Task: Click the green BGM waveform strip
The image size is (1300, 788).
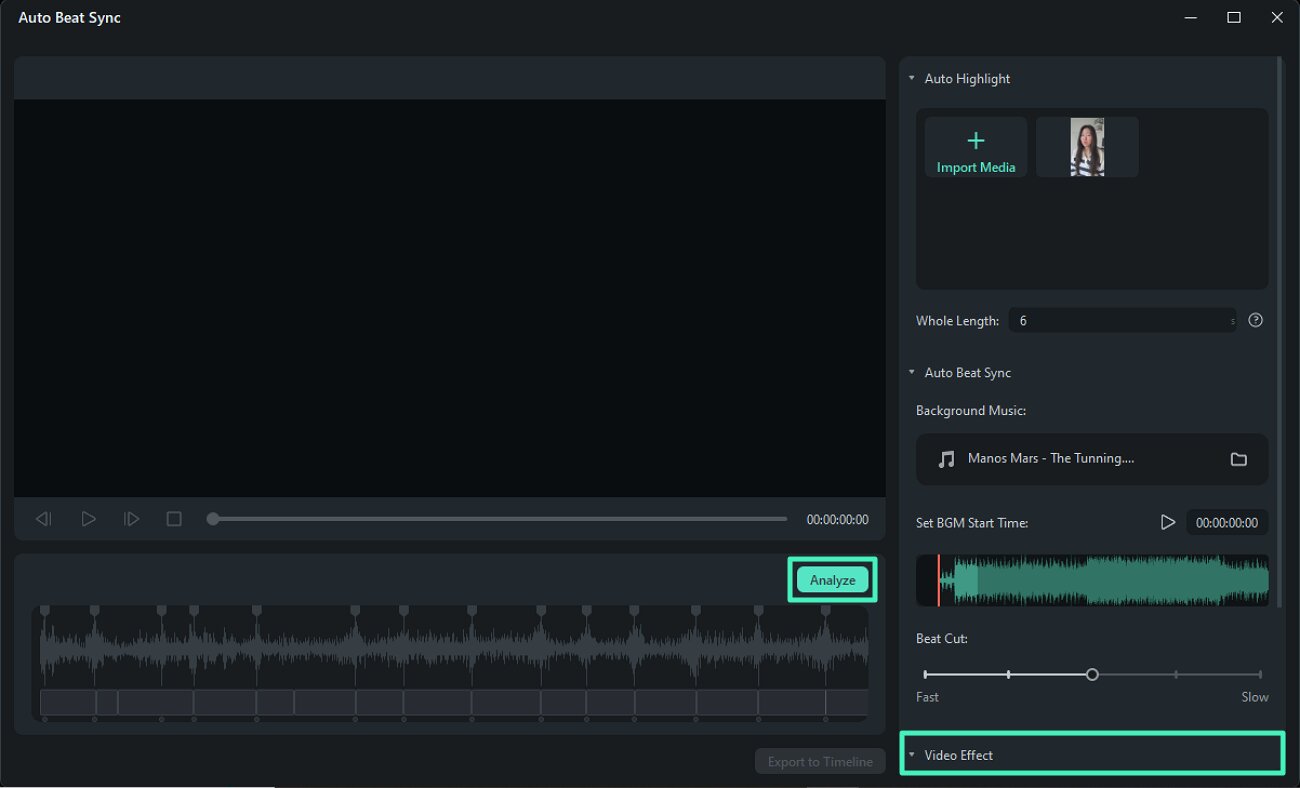Action: (1092, 580)
